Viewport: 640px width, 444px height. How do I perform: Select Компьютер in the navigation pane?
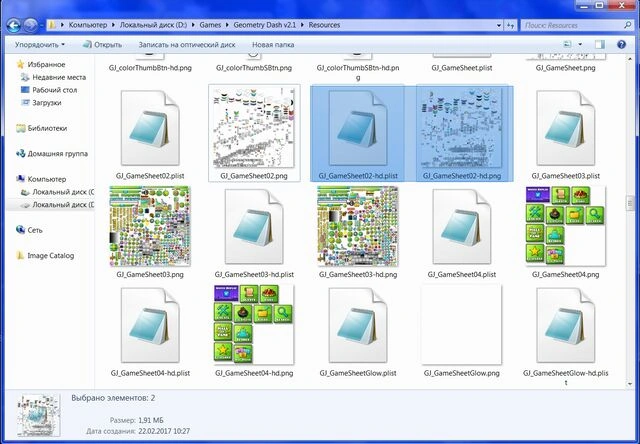click(41, 179)
